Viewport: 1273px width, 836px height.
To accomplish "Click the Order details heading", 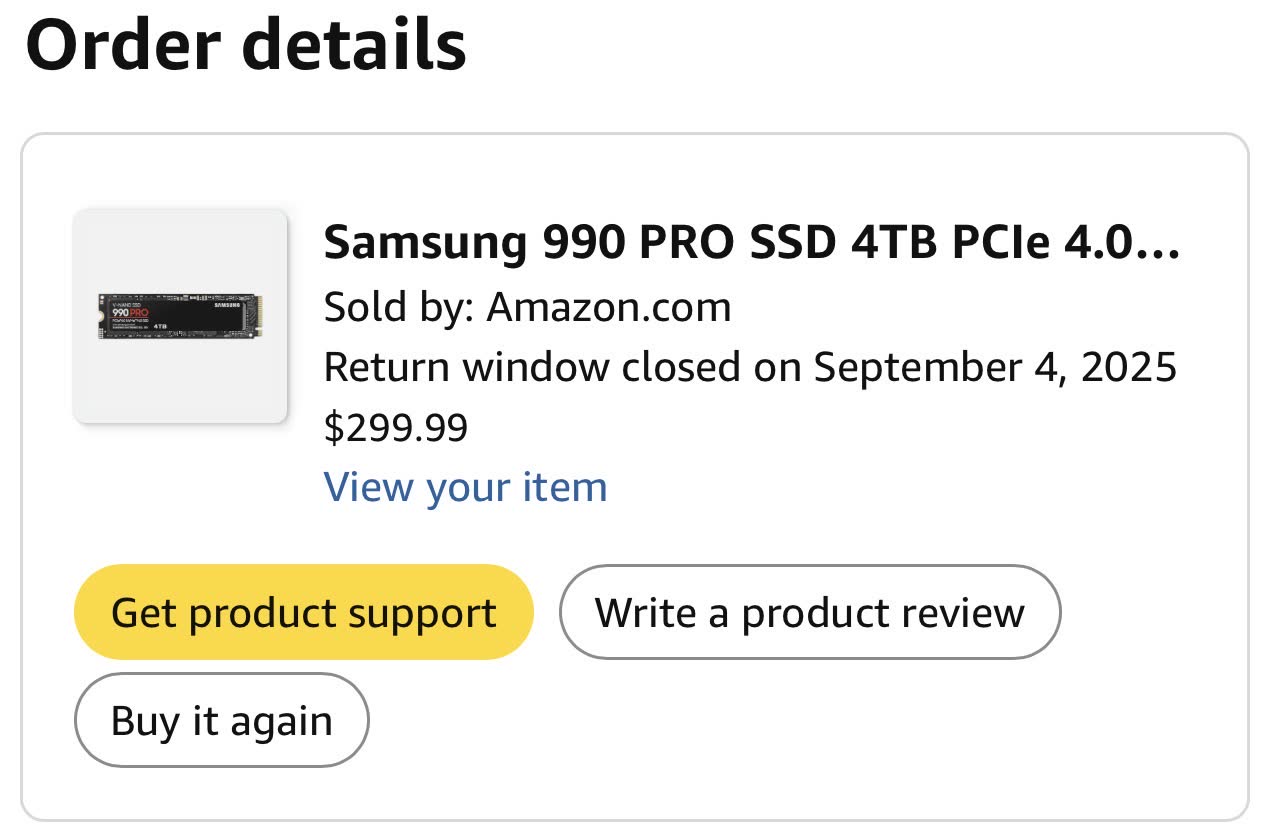I will click(246, 46).
